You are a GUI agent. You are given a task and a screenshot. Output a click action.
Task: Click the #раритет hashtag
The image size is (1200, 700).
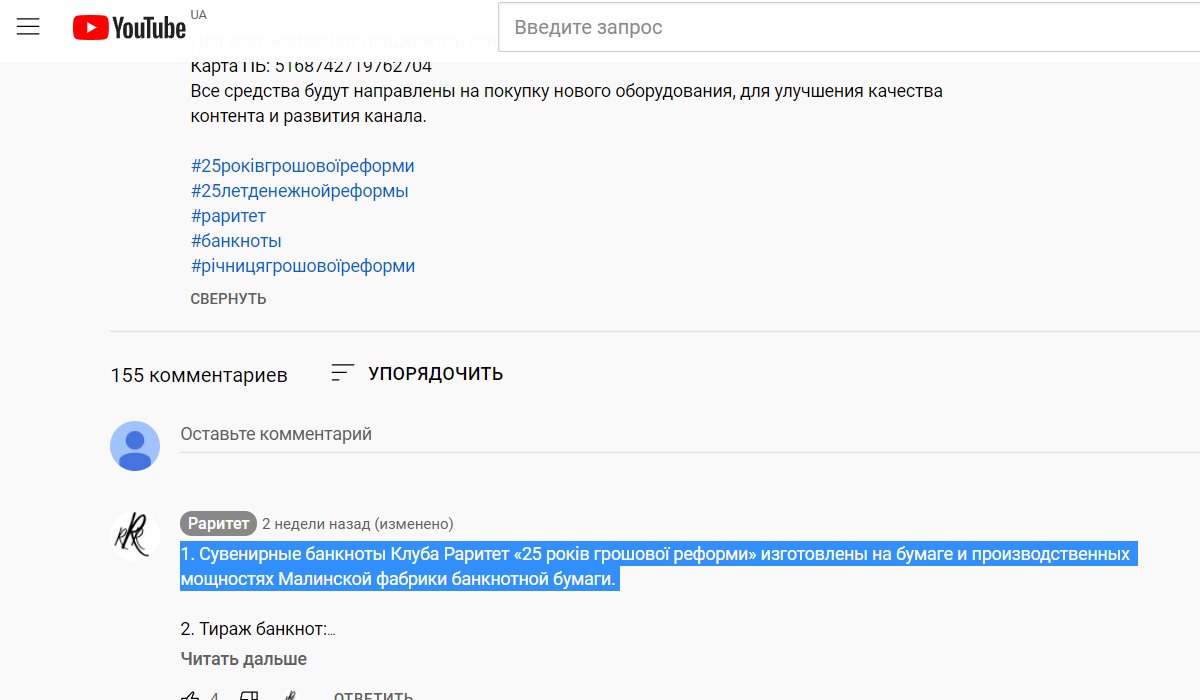coord(228,216)
